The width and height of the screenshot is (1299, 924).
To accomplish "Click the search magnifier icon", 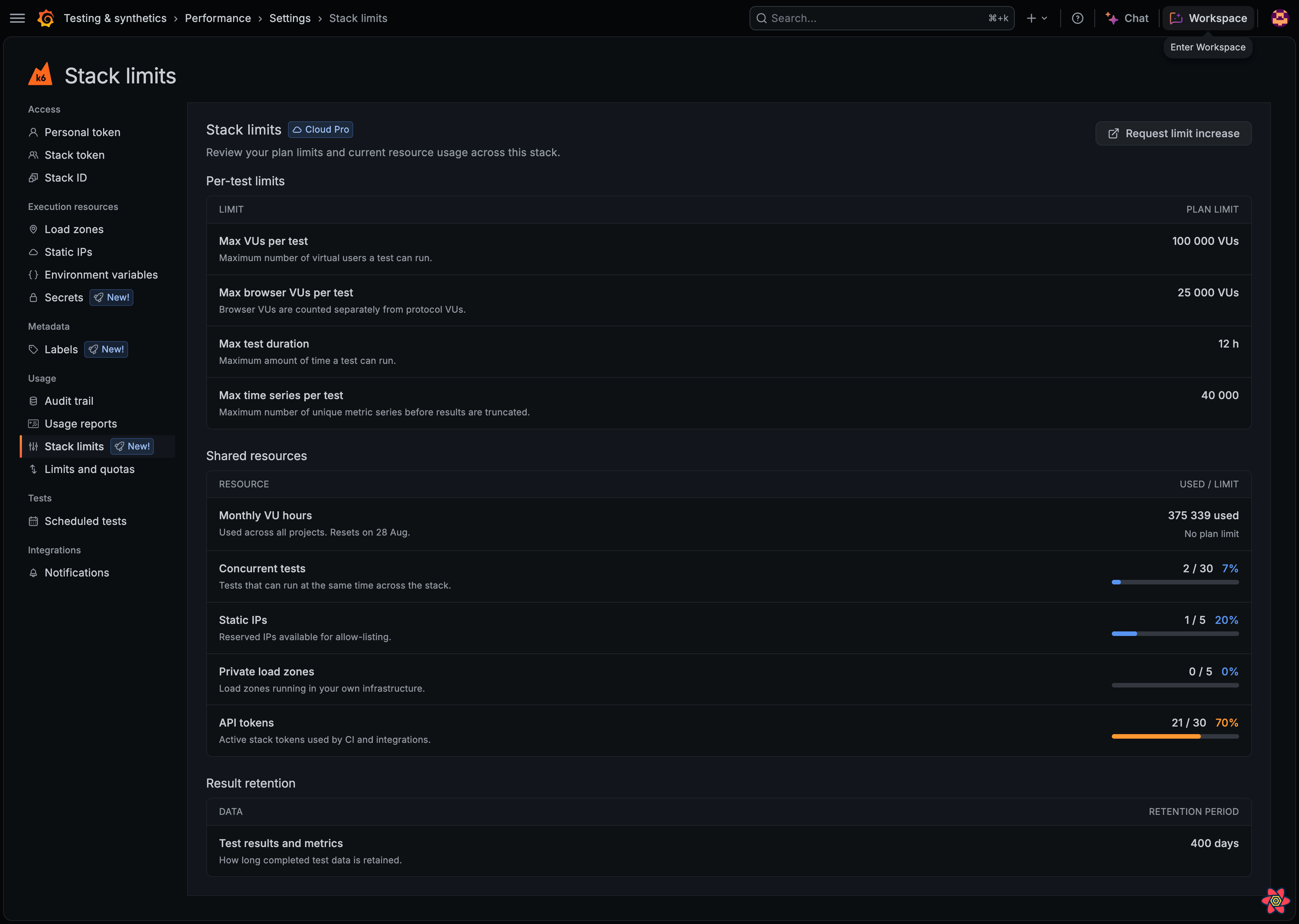I will [761, 18].
